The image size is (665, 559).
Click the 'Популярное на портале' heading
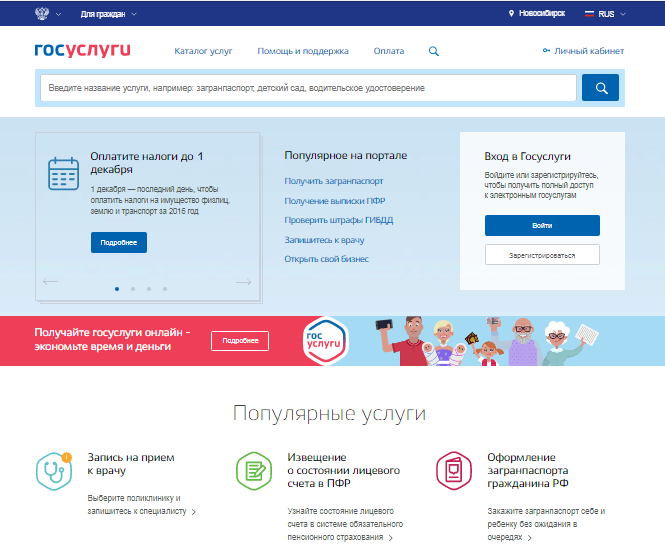tap(346, 156)
